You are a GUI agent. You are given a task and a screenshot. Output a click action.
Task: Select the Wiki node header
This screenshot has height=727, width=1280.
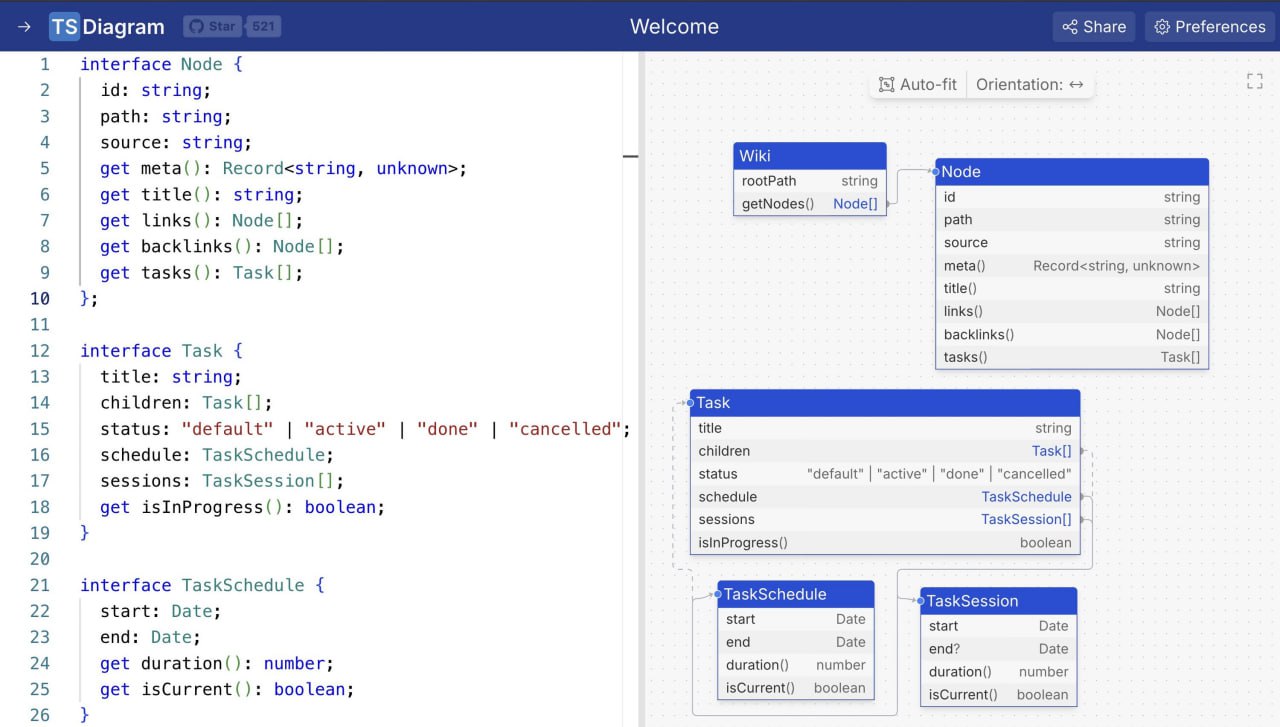coord(809,156)
